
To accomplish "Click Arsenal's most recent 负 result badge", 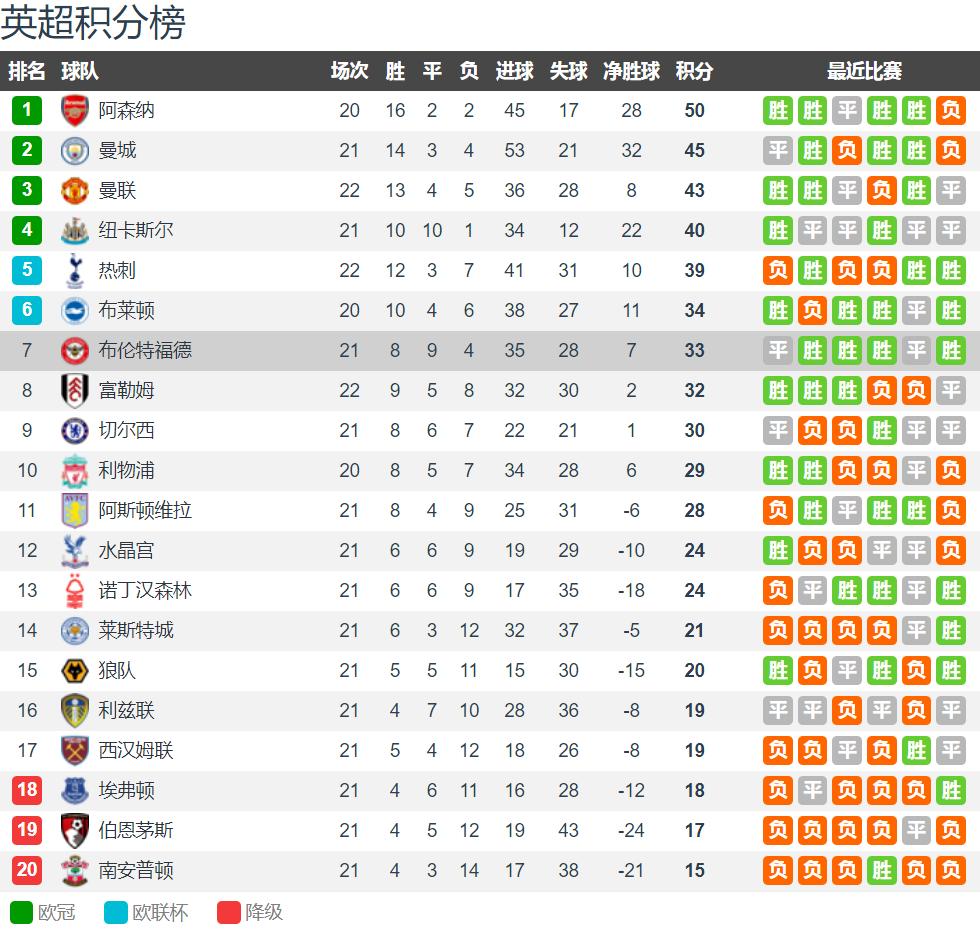I will (x=951, y=110).
